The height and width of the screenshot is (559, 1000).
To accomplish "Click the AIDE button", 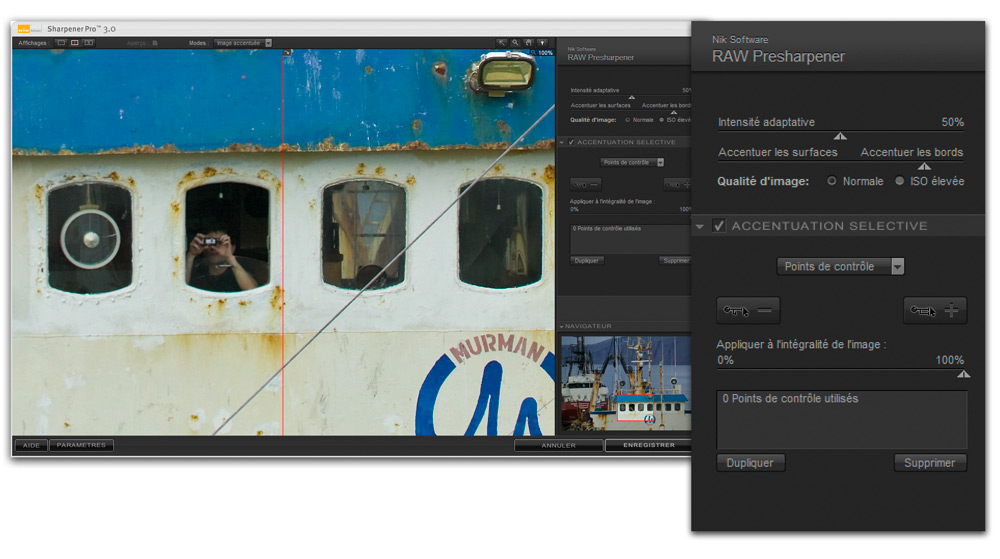I will pyautogui.click(x=31, y=445).
